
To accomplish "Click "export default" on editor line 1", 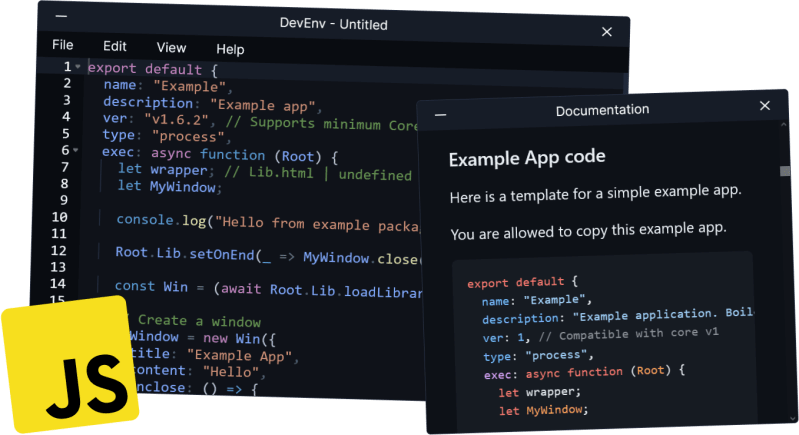I will (145, 68).
